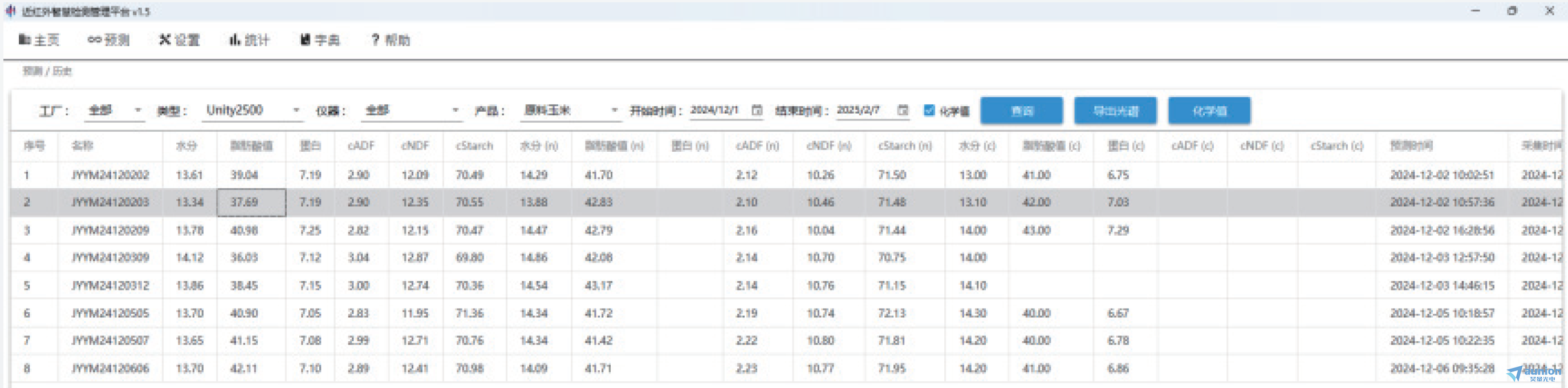1568x388 pixels.
Task: Toggle the 化学值 checkbox
Action: [x=929, y=110]
